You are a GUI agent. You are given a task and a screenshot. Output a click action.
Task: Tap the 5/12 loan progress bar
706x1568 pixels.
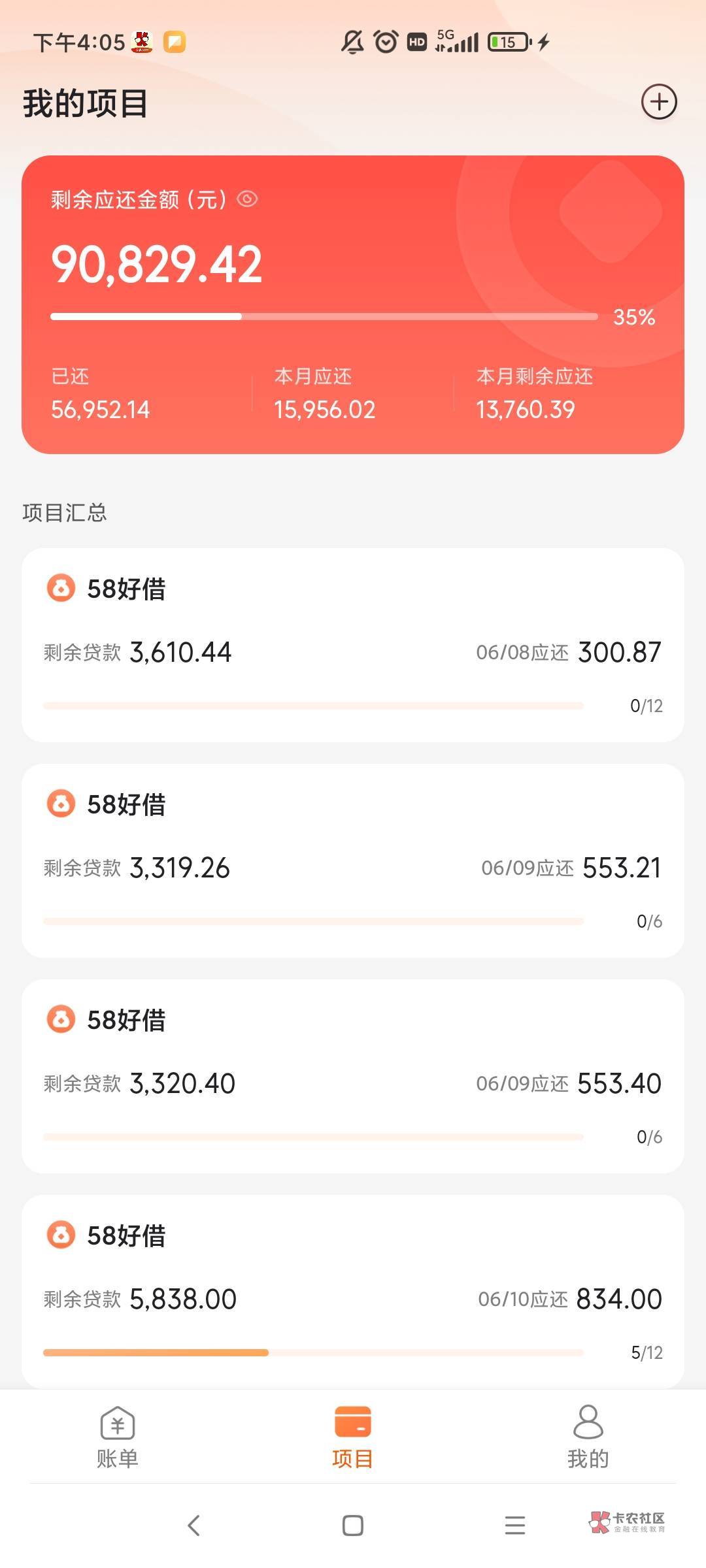313,1352
